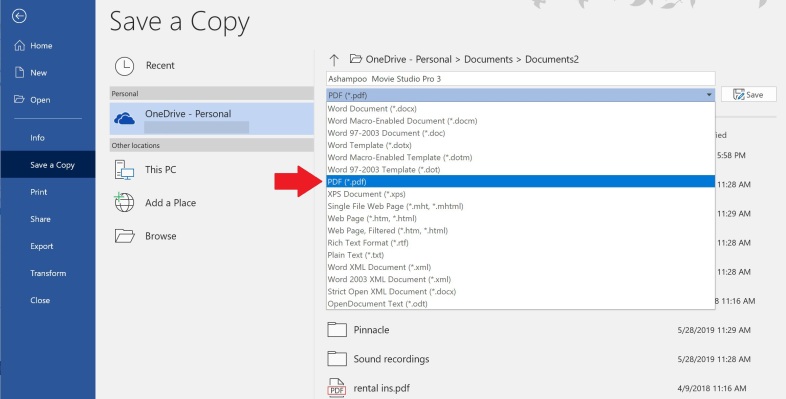This screenshot has height=399, width=786.
Task: Click the up arrow to go up one folder
Action: click(334, 60)
